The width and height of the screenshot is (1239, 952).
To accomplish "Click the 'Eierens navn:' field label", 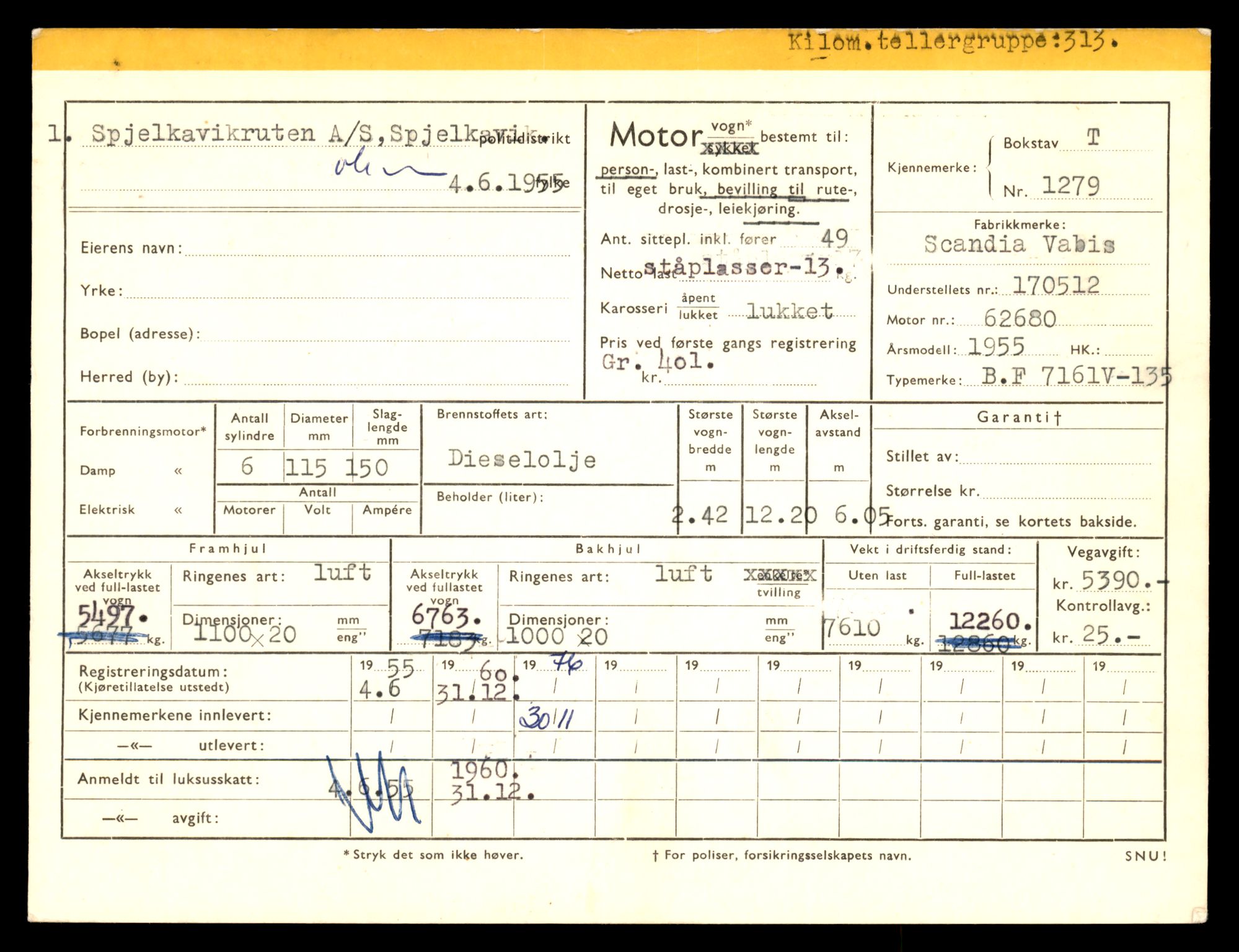I will [131, 248].
